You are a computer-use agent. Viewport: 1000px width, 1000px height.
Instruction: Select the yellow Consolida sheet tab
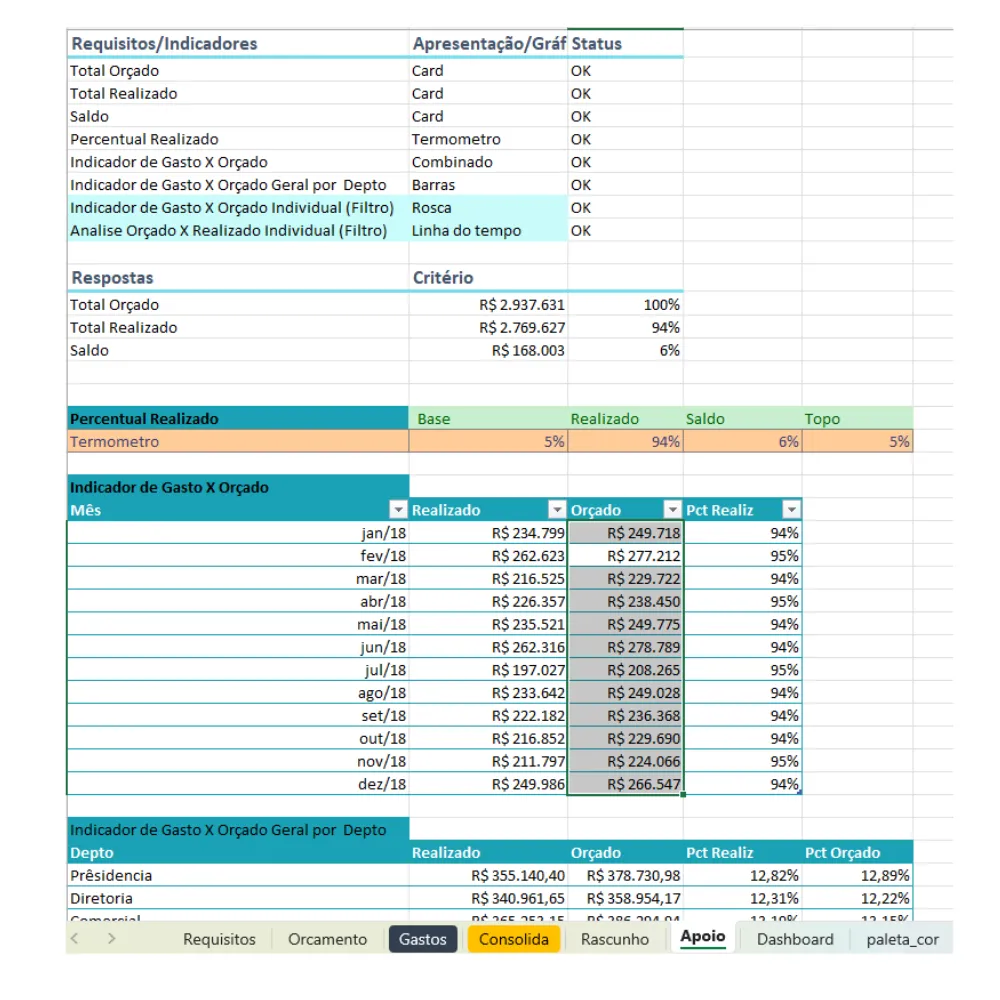point(513,939)
